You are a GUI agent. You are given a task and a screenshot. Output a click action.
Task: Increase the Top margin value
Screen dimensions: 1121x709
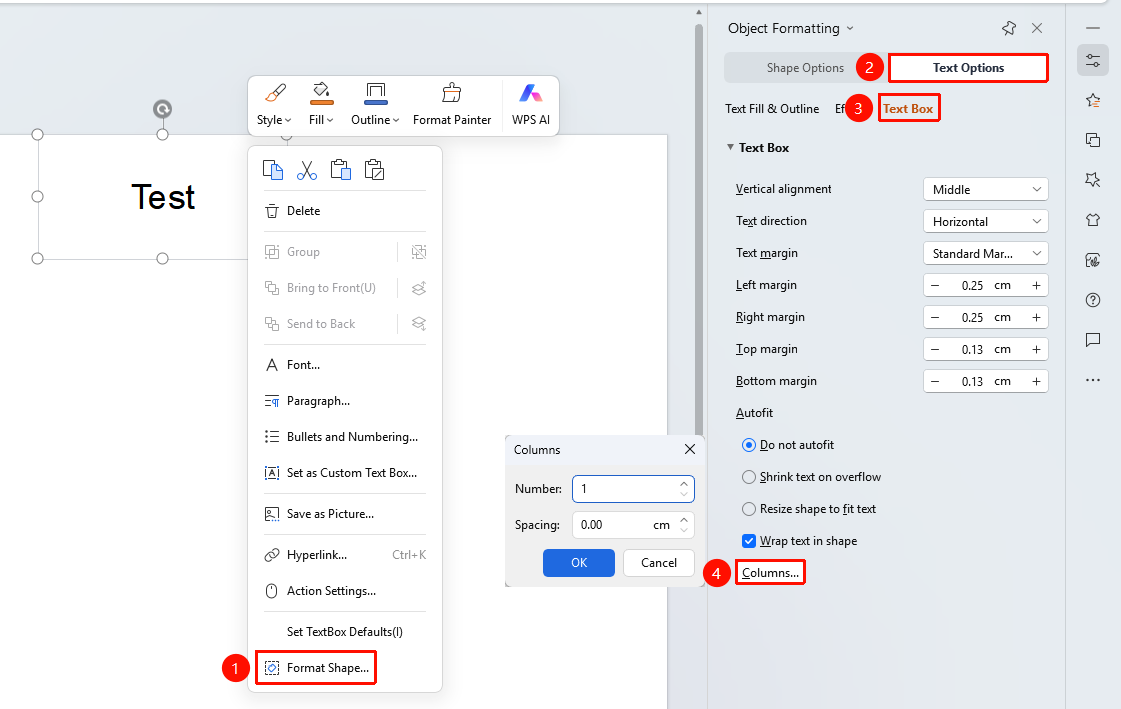(x=1036, y=349)
